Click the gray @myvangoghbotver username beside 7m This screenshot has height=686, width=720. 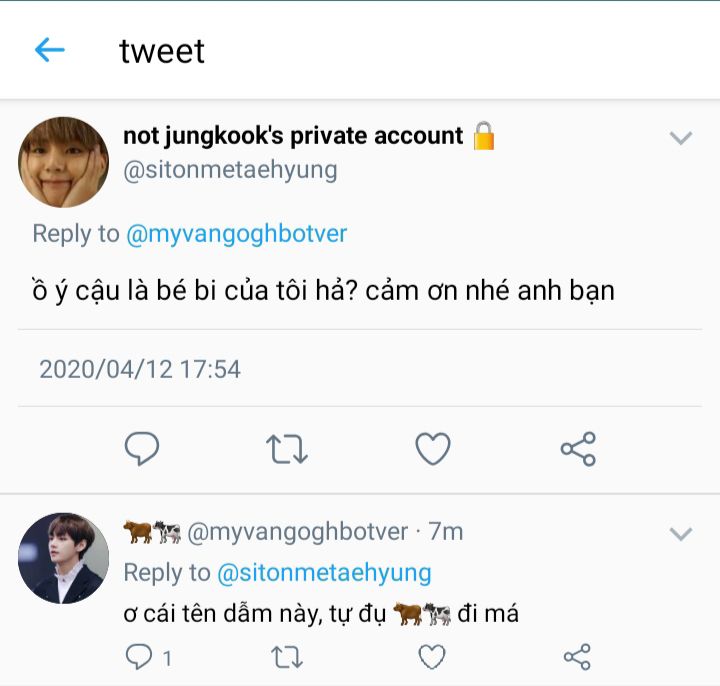click(x=298, y=532)
